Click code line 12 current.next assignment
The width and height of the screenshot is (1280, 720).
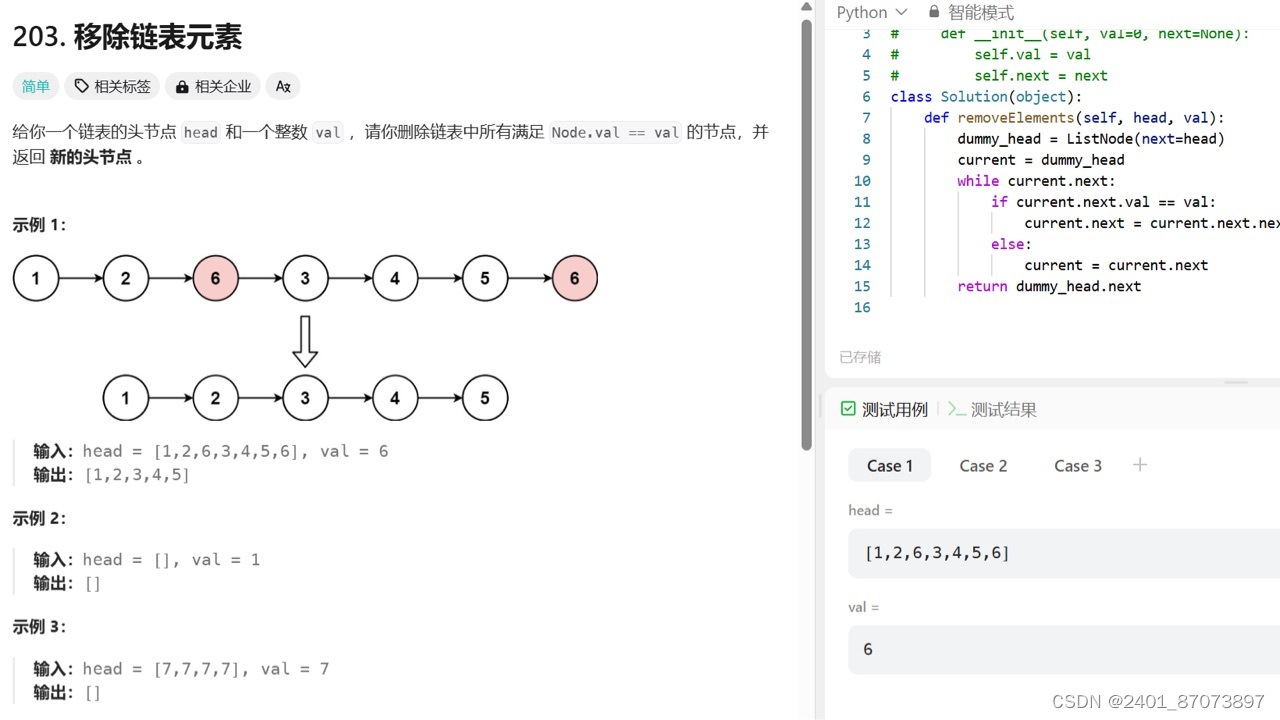(1152, 223)
